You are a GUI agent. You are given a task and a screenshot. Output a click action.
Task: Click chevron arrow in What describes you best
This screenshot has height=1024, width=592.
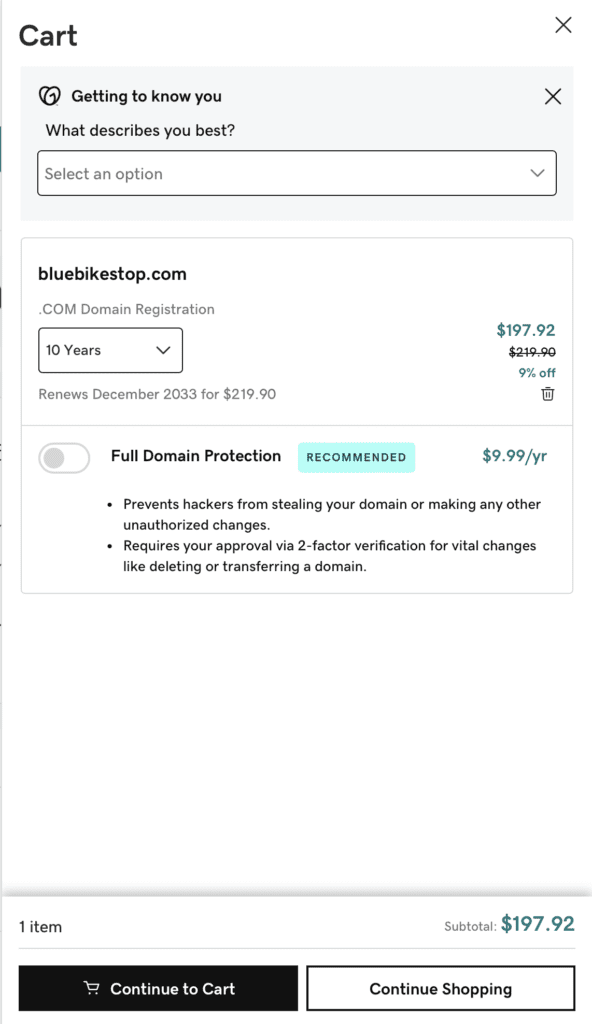tap(537, 173)
